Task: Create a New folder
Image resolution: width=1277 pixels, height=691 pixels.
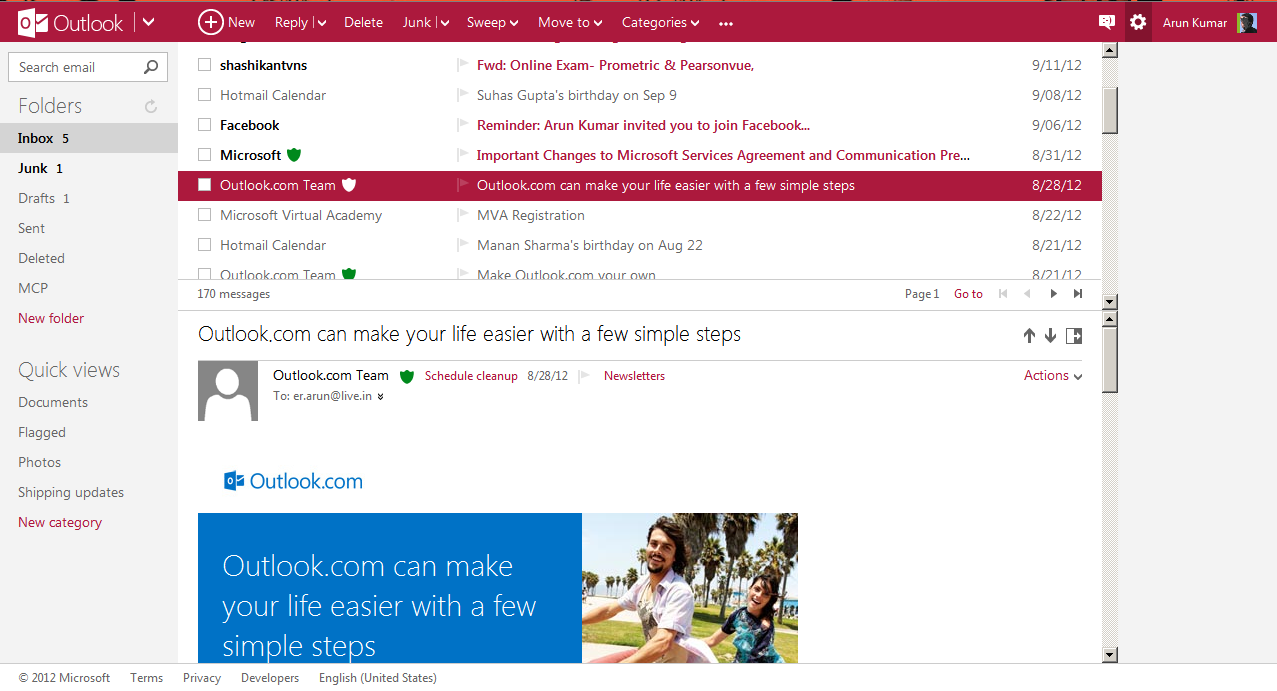Action: [51, 318]
